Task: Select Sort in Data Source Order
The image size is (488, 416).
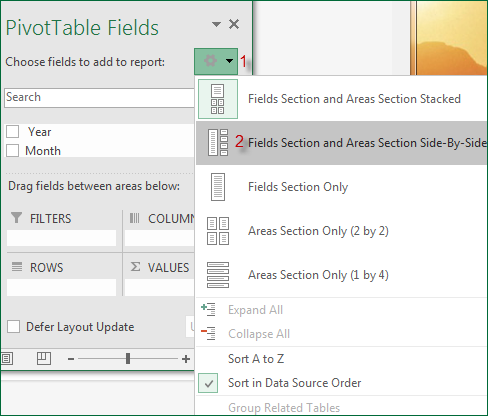Action: pyautogui.click(x=341, y=383)
